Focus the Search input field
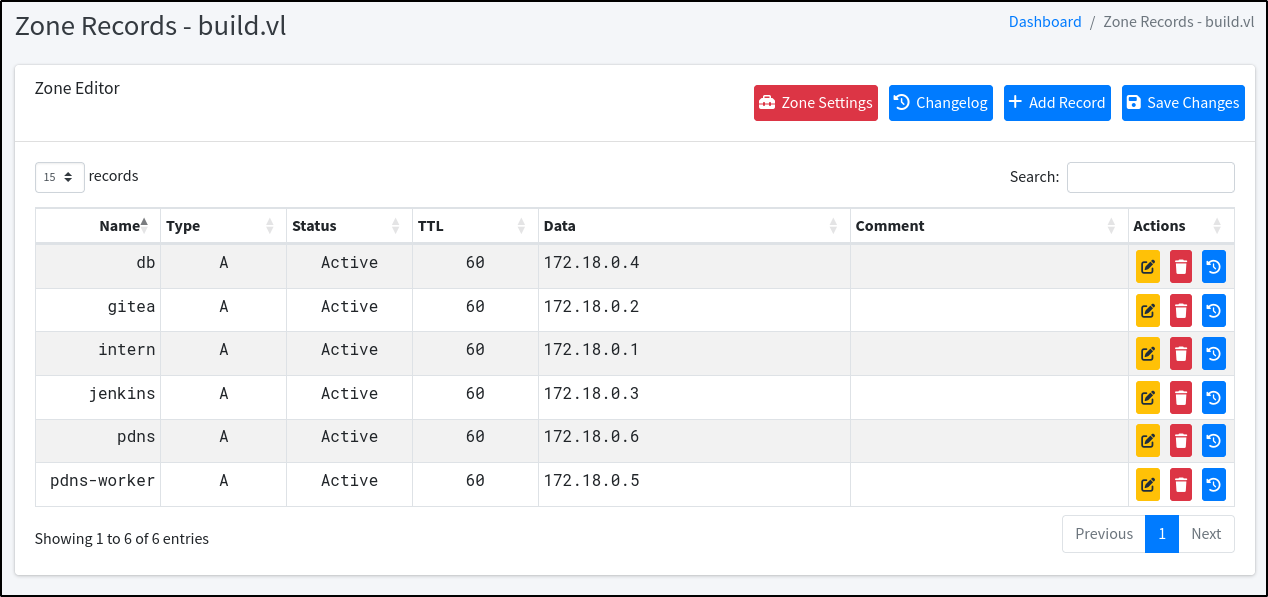 pyautogui.click(x=1150, y=177)
